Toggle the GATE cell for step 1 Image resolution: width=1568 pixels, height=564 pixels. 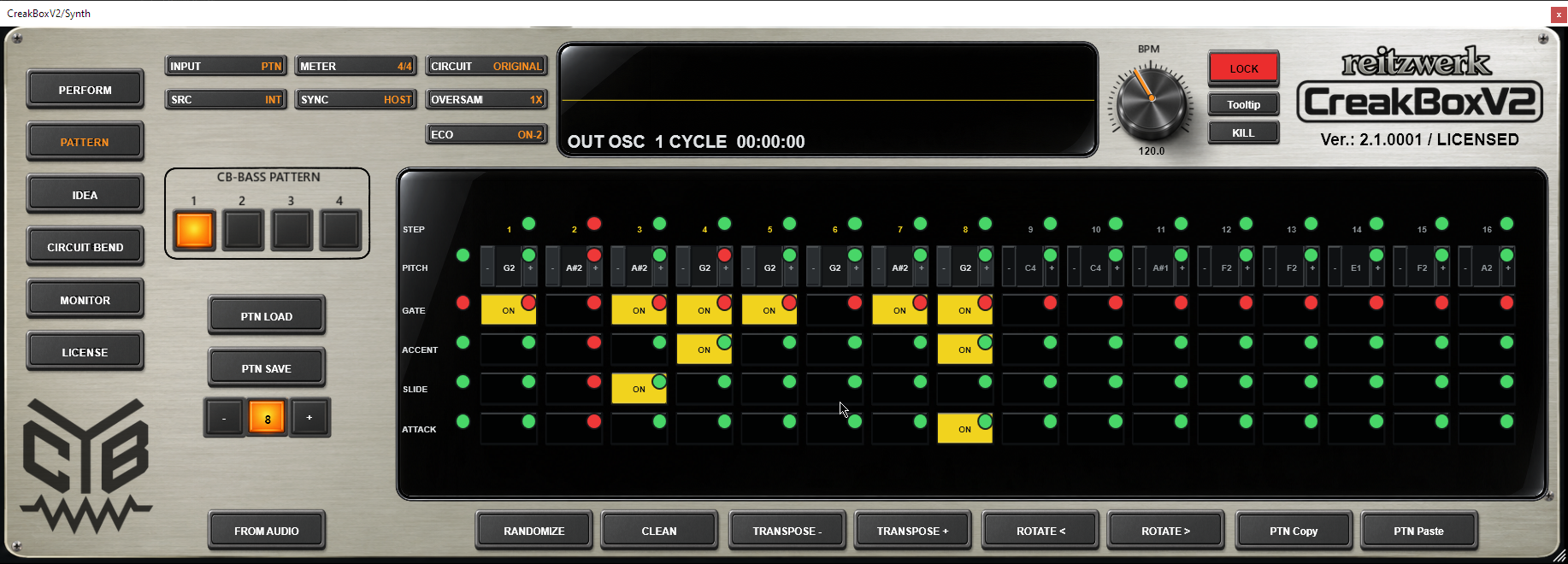click(509, 310)
